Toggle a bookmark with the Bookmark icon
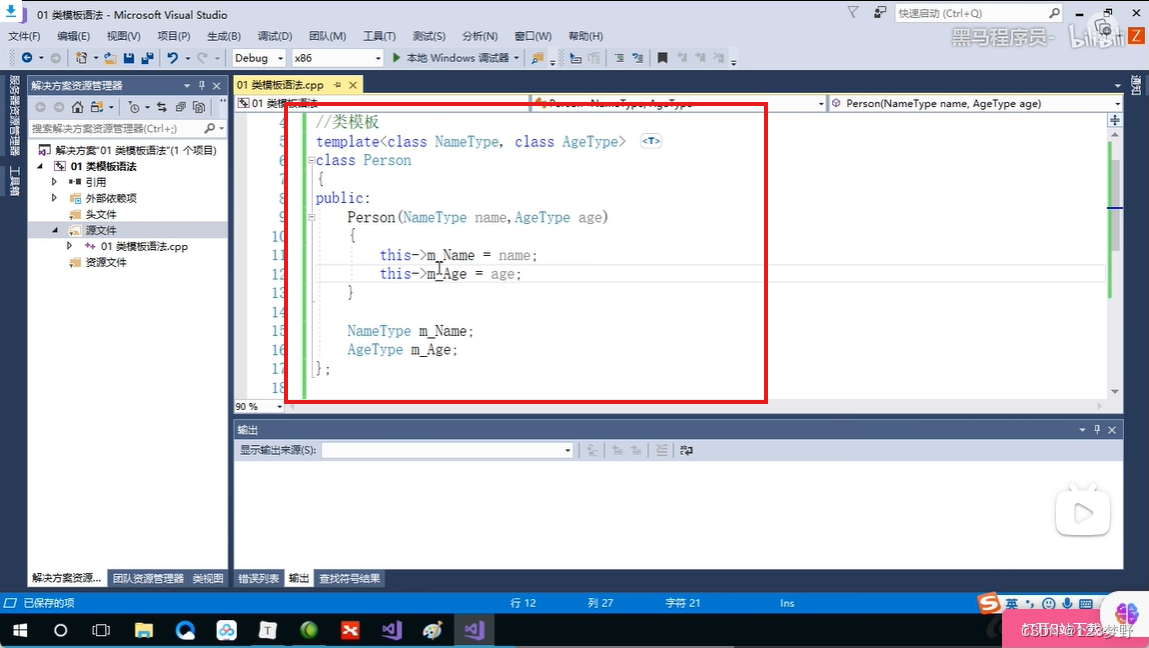Screen dimensions: 1149x648 coord(662,58)
